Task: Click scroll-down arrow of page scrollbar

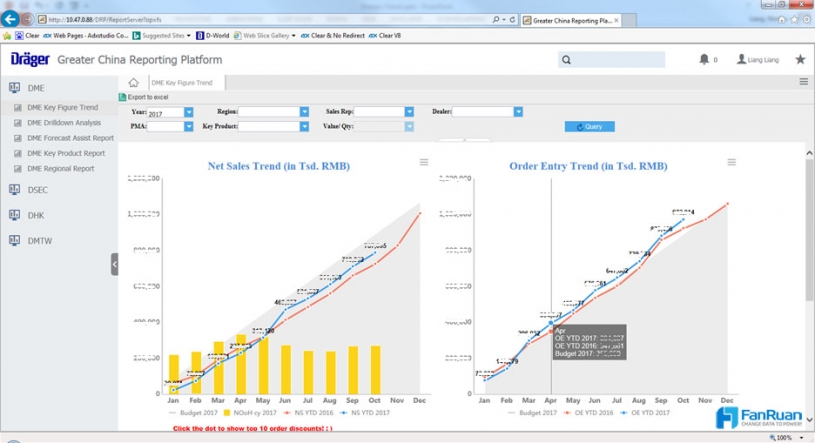Action: 809,419
